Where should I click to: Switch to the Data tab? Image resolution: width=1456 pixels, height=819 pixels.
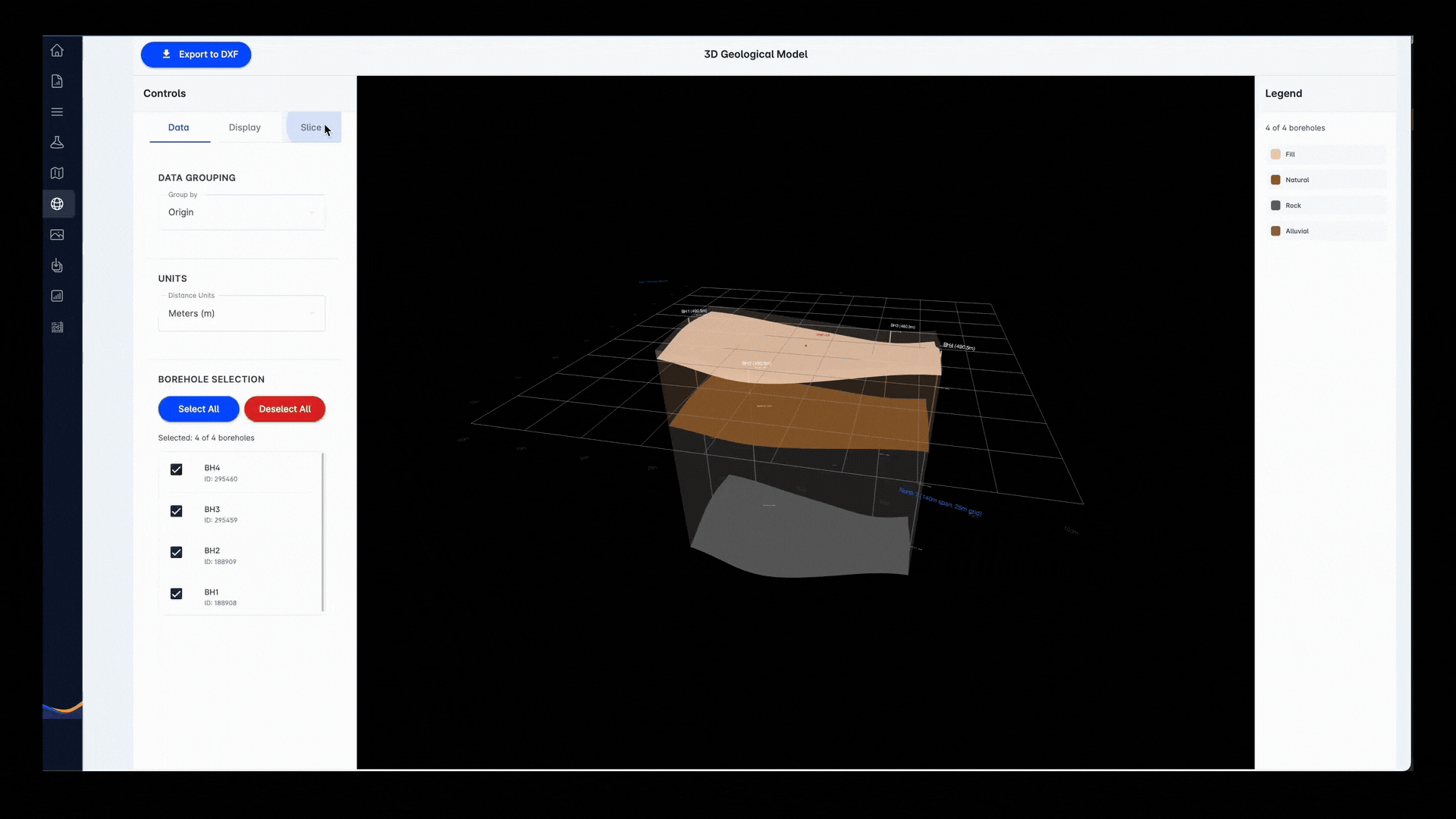coord(179,127)
